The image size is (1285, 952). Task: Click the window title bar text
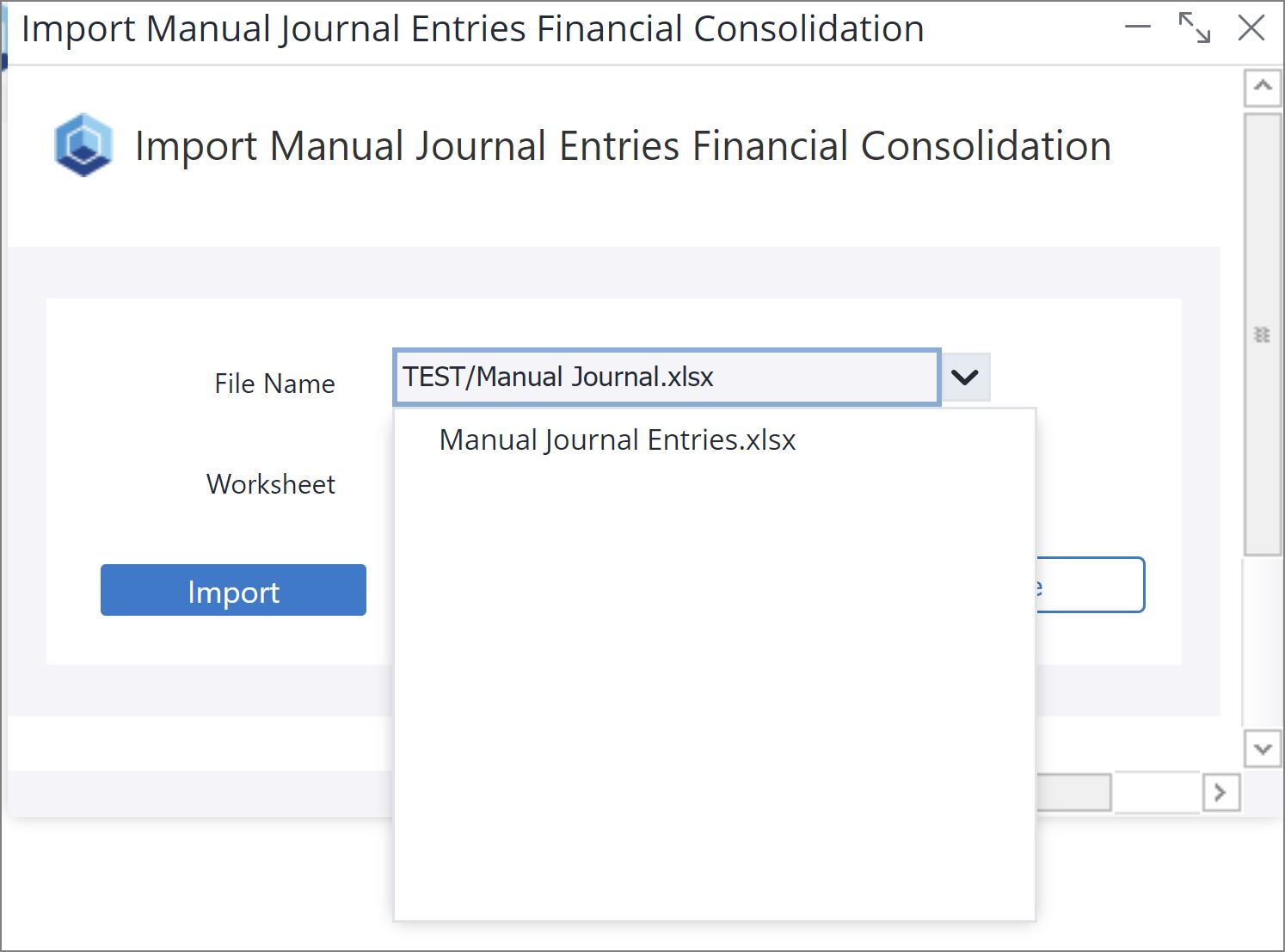click(472, 28)
